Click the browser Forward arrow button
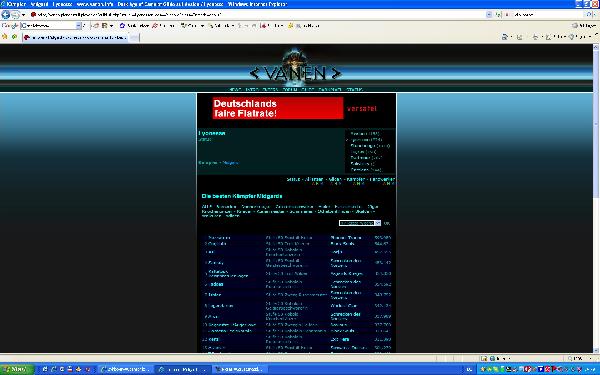This screenshot has height=375, width=600. (x=15, y=15)
